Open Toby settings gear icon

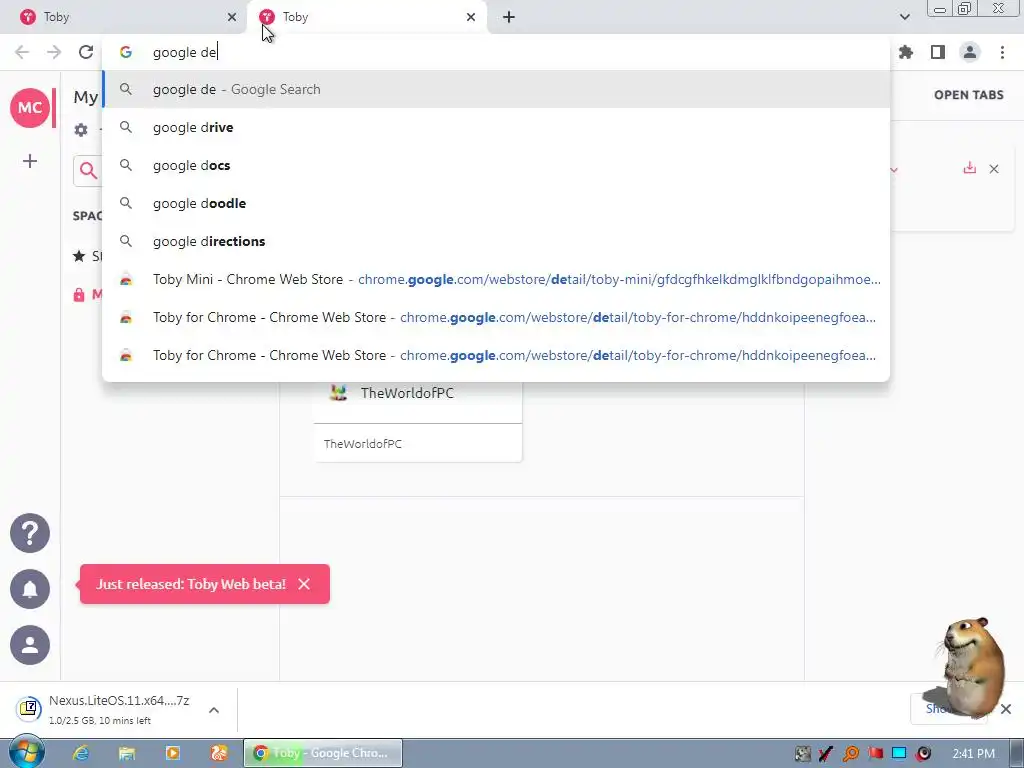coord(81,129)
